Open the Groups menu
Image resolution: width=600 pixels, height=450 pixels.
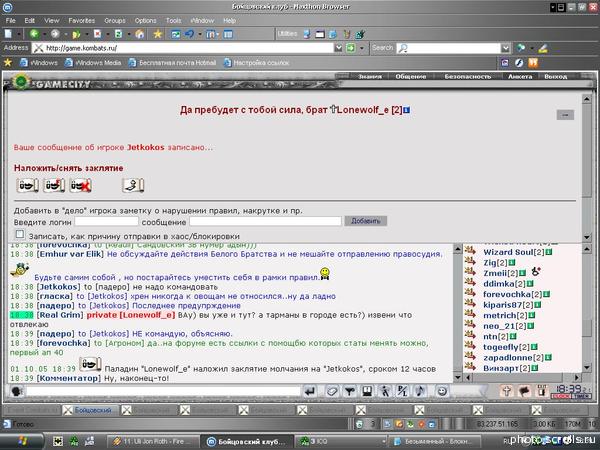[114, 21]
